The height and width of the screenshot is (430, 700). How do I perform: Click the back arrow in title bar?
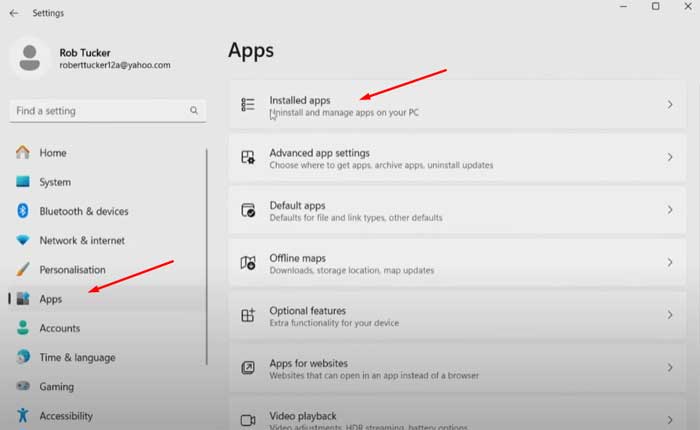point(13,13)
